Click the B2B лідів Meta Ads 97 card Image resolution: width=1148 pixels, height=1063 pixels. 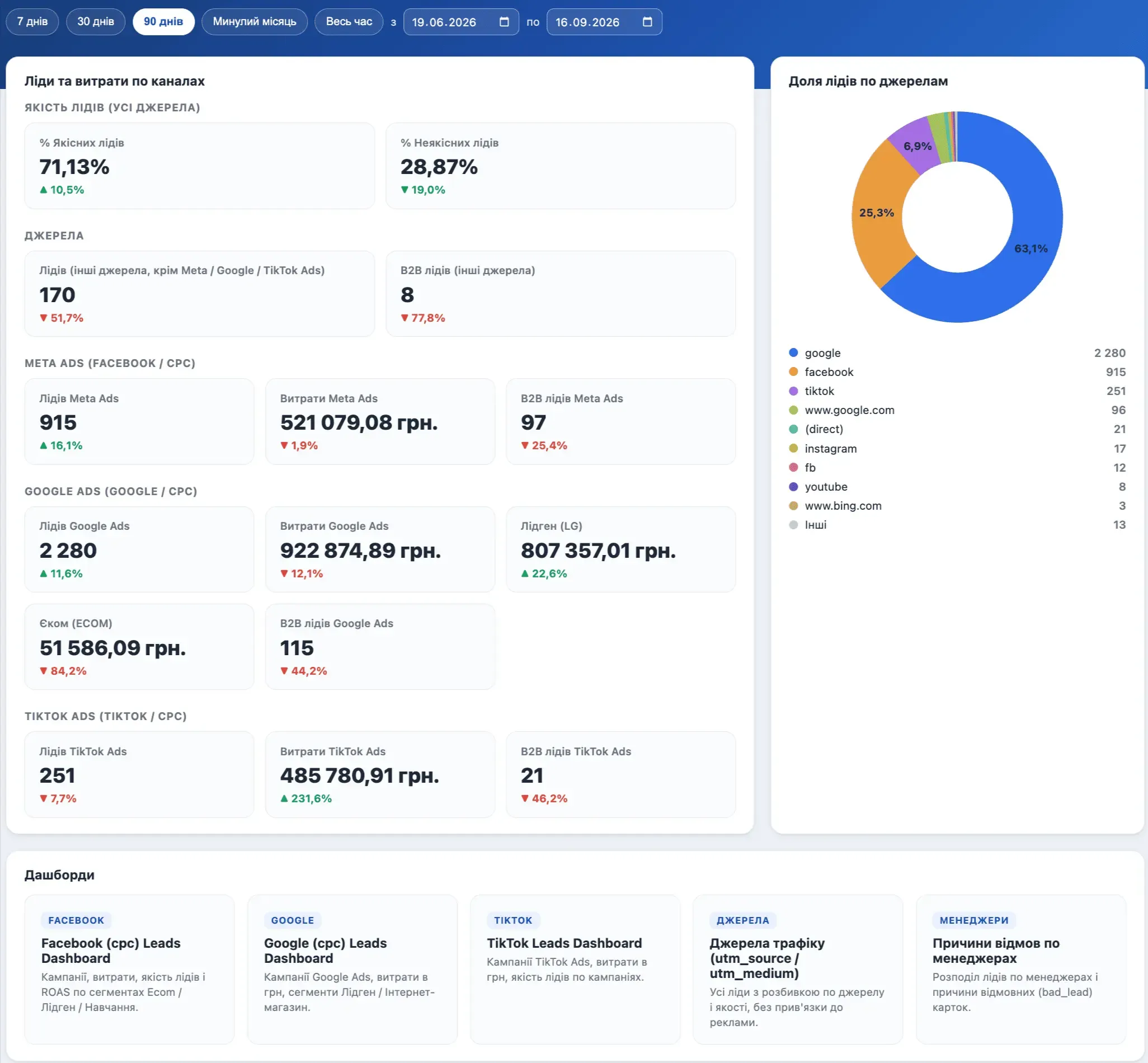621,421
